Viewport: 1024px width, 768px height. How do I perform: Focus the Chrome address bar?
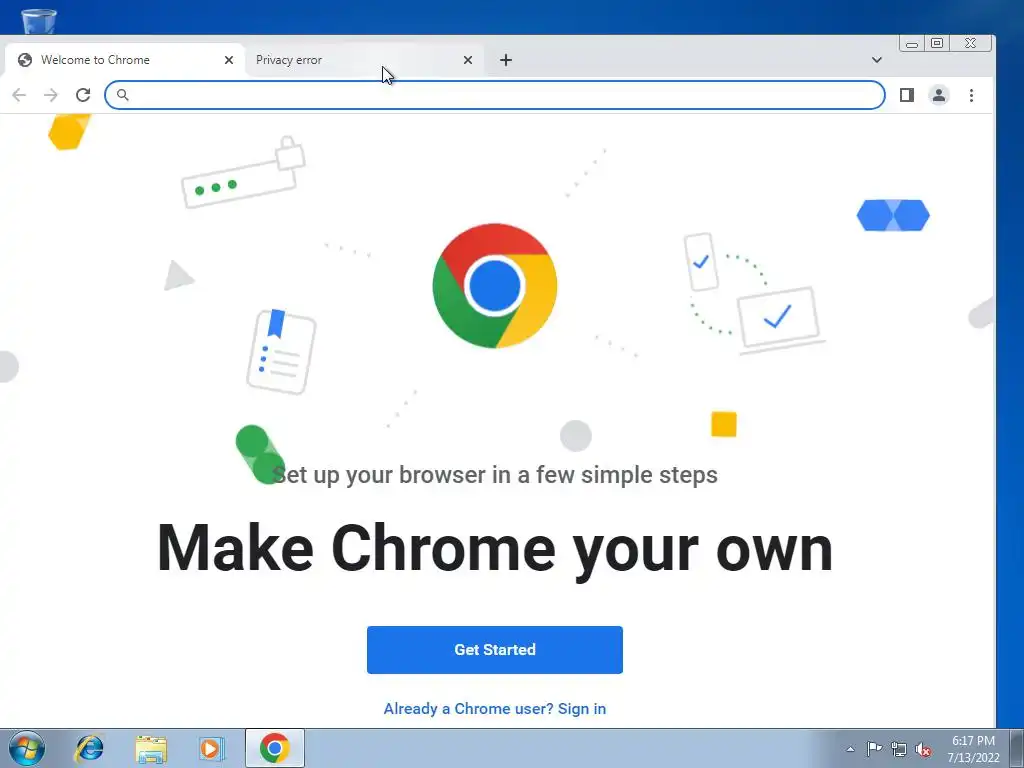click(494, 95)
